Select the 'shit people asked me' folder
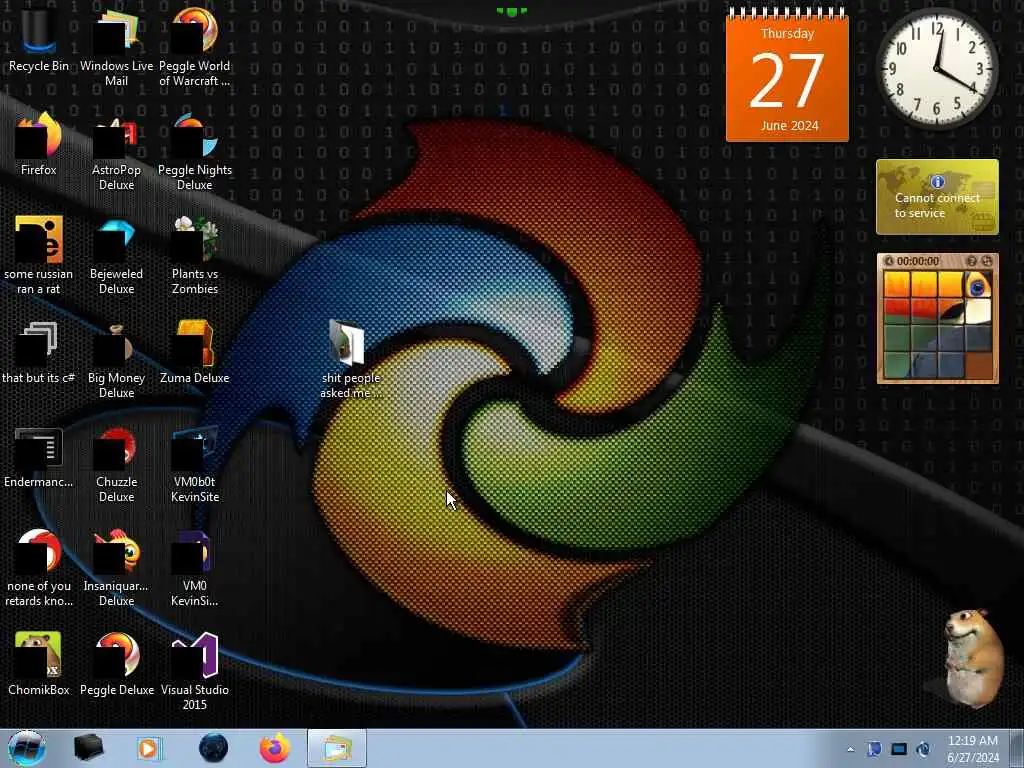The width and height of the screenshot is (1024, 768). pyautogui.click(x=351, y=359)
